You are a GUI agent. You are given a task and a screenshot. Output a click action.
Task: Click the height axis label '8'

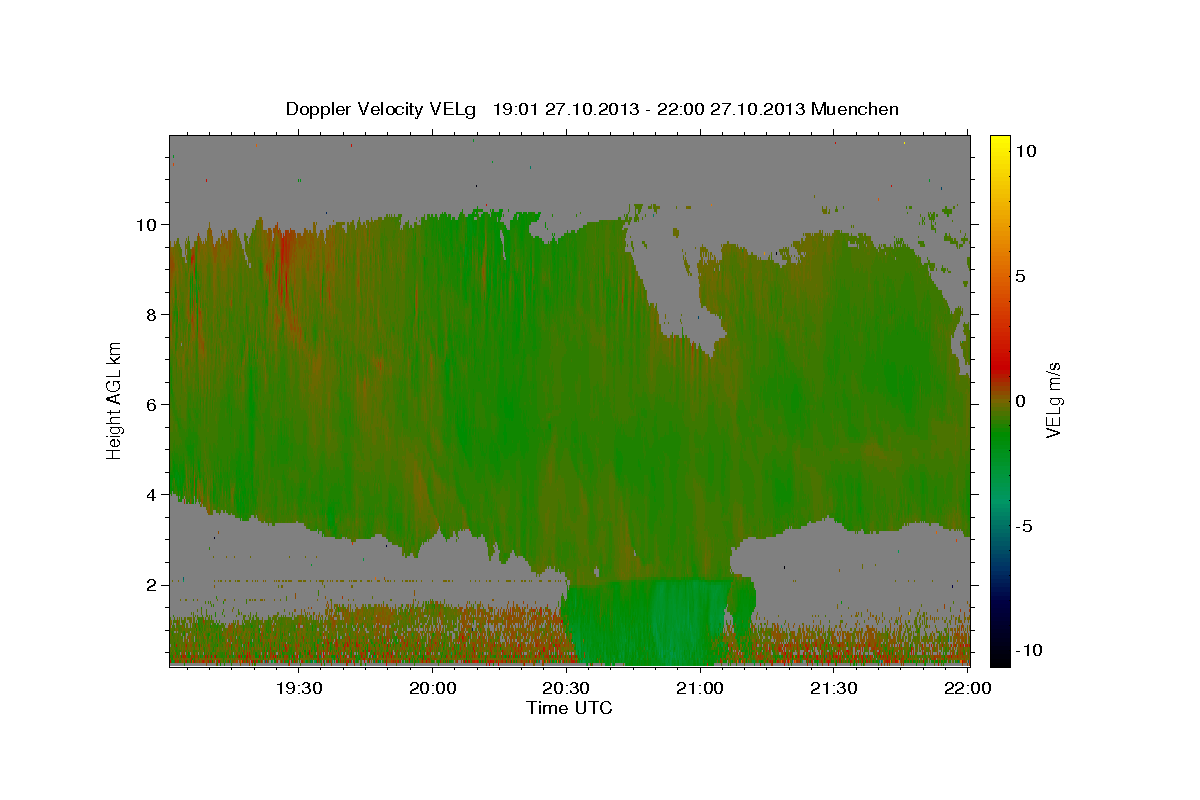point(152,314)
